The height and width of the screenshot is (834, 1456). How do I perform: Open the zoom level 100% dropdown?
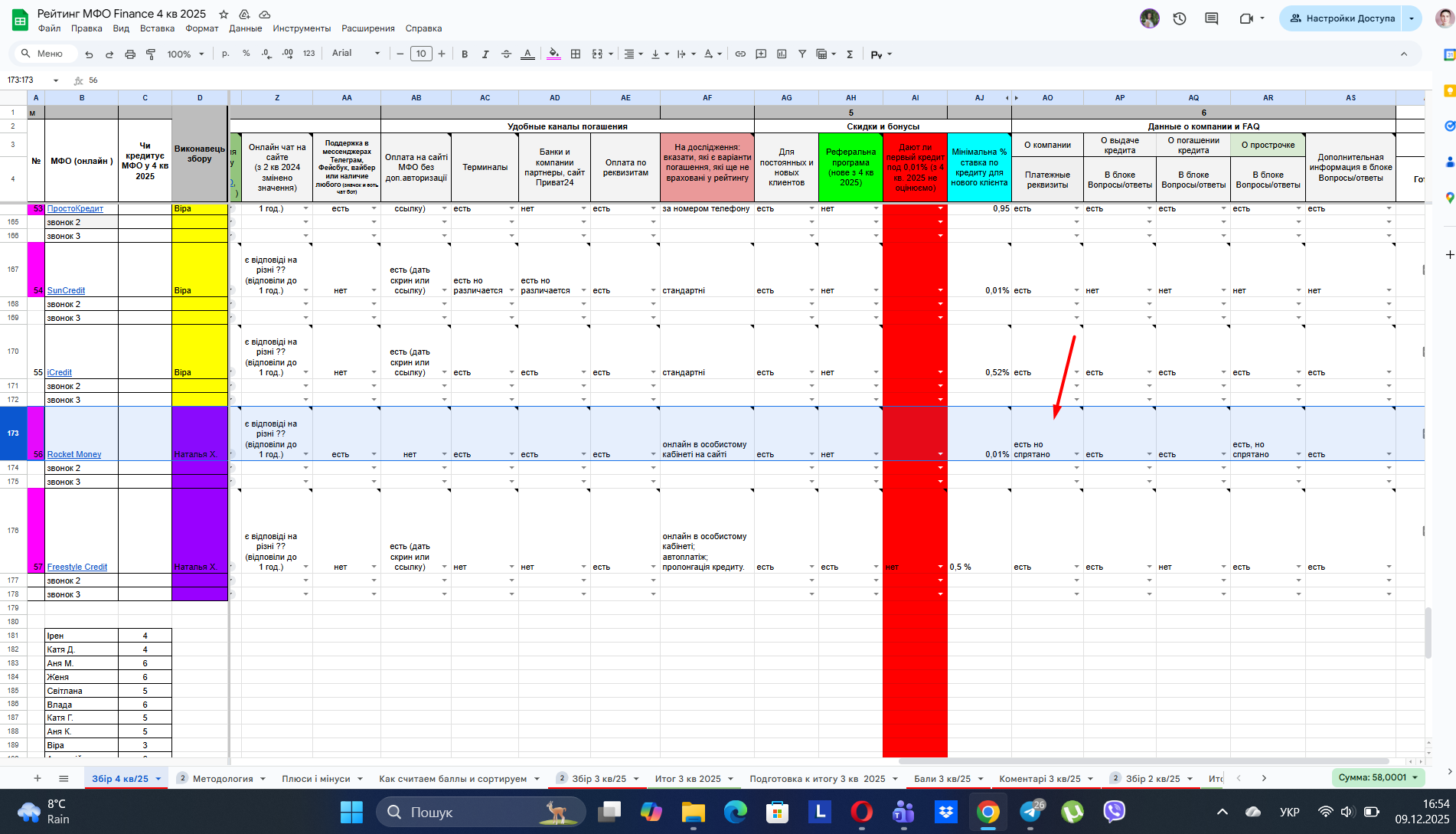point(186,54)
